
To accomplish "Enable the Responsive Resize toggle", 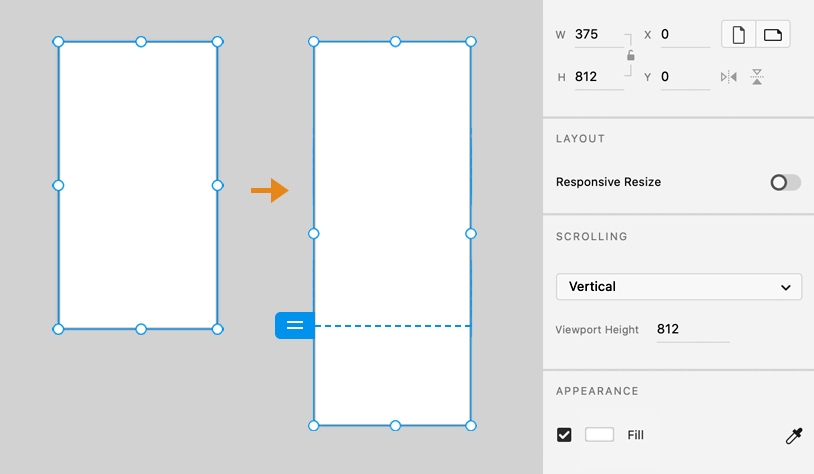I will pyautogui.click(x=785, y=182).
